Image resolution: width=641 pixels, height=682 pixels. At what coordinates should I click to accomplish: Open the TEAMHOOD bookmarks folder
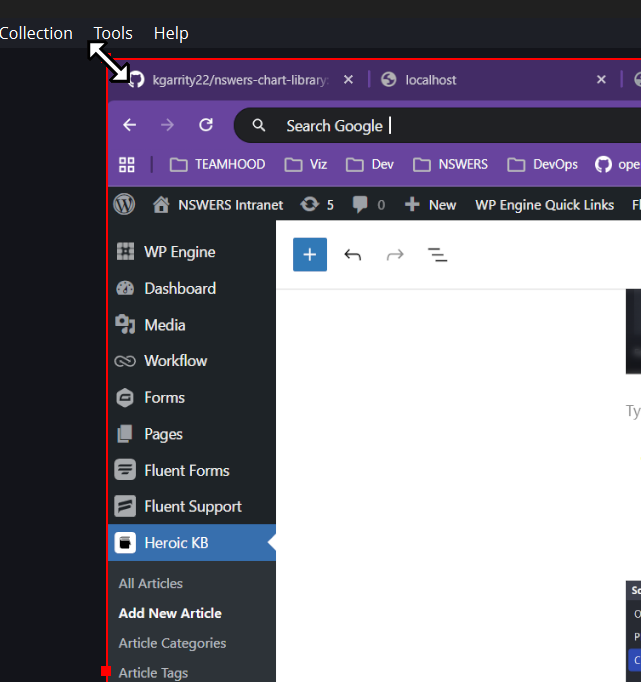pyautogui.click(x=218, y=164)
